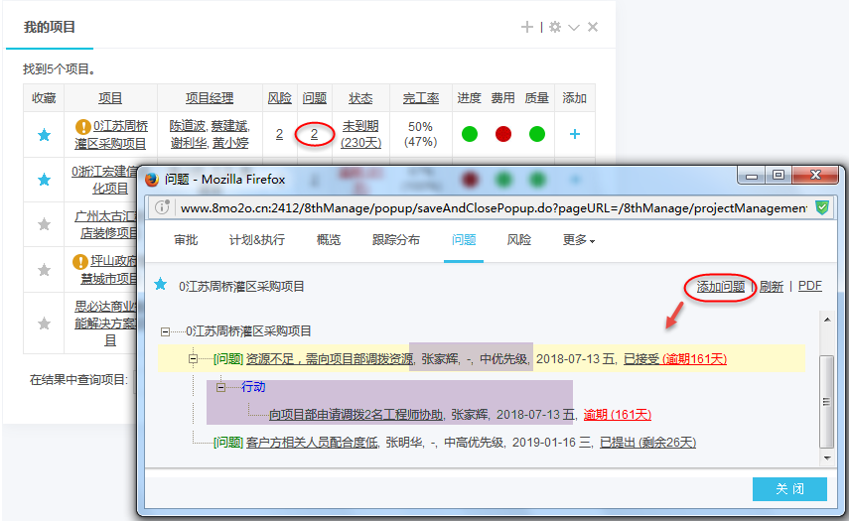
Task: Click the red 费用 status indicator
Action: (503, 134)
